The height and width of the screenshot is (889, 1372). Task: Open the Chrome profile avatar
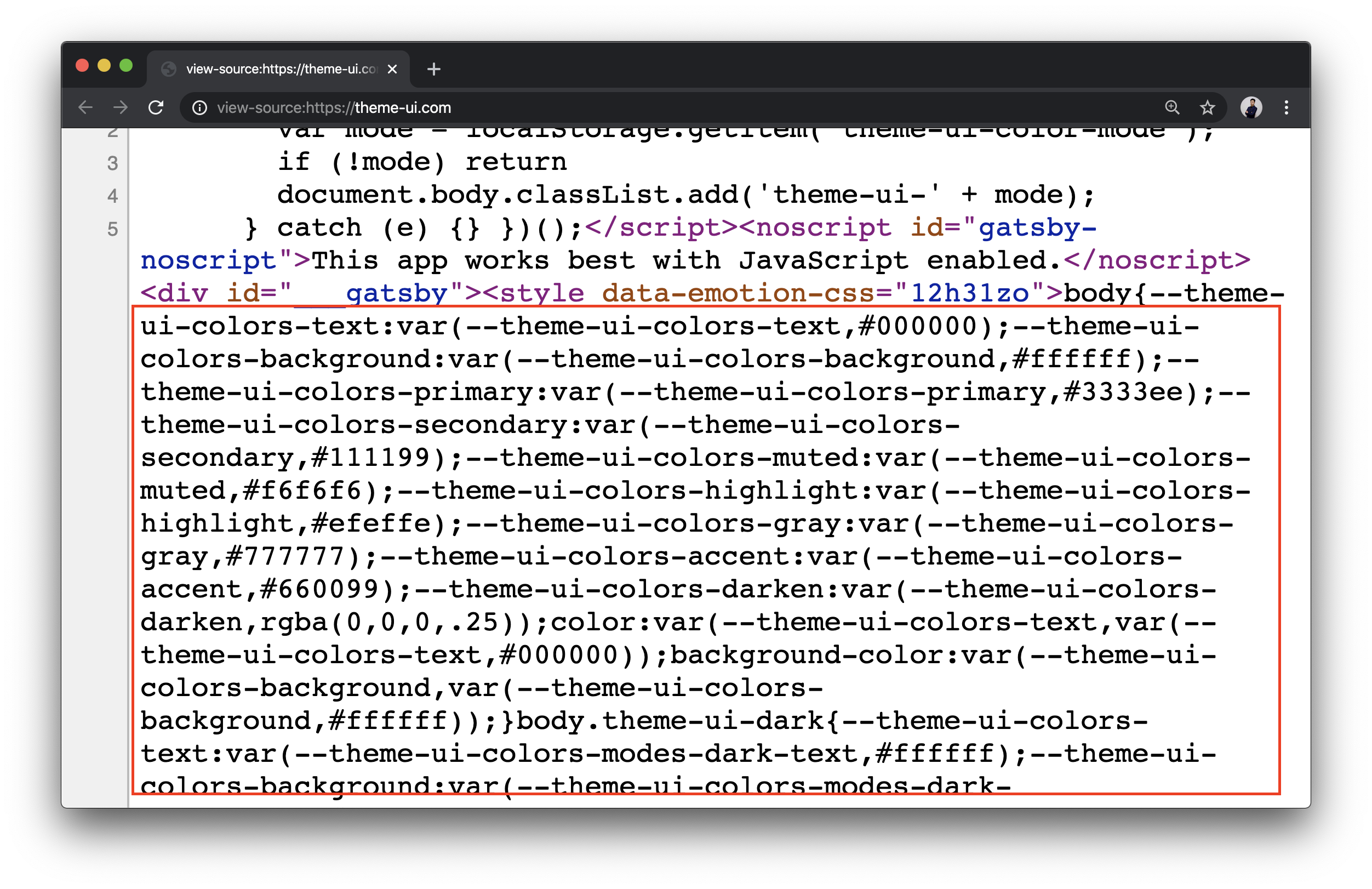(1250, 107)
